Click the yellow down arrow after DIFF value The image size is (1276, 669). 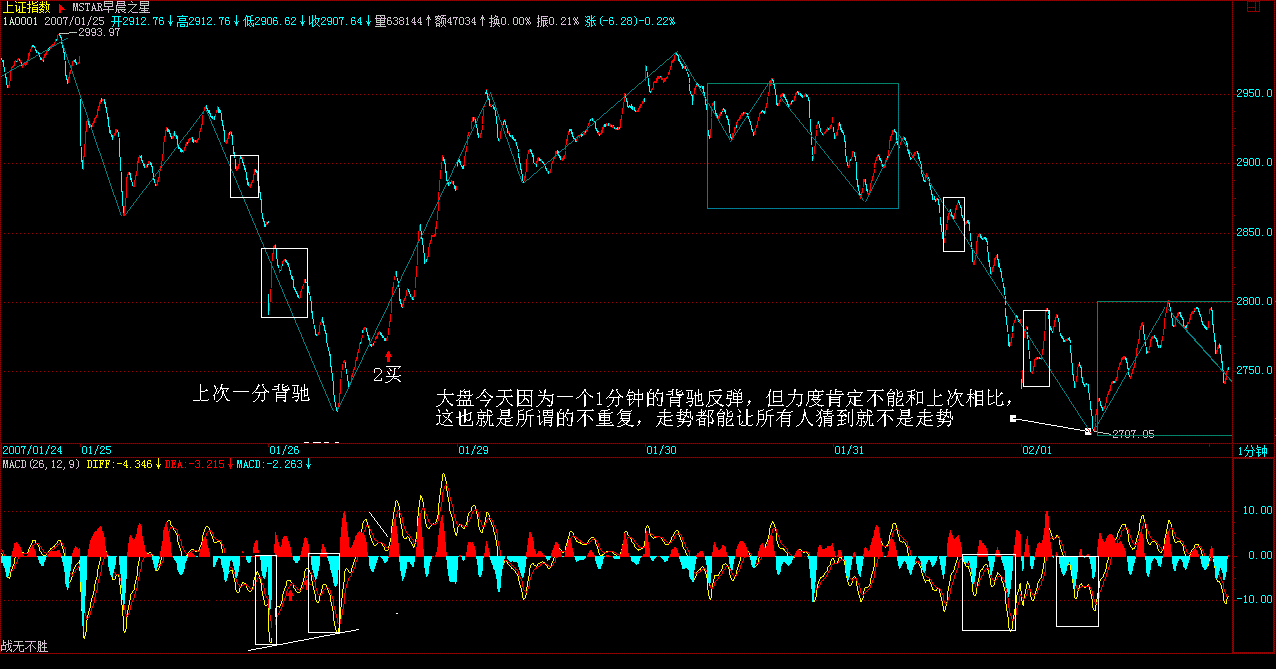click(x=159, y=464)
